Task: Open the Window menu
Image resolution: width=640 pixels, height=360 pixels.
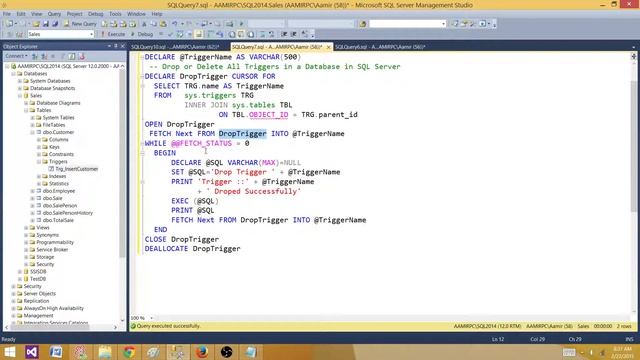Action: pyautogui.click(x=136, y=14)
